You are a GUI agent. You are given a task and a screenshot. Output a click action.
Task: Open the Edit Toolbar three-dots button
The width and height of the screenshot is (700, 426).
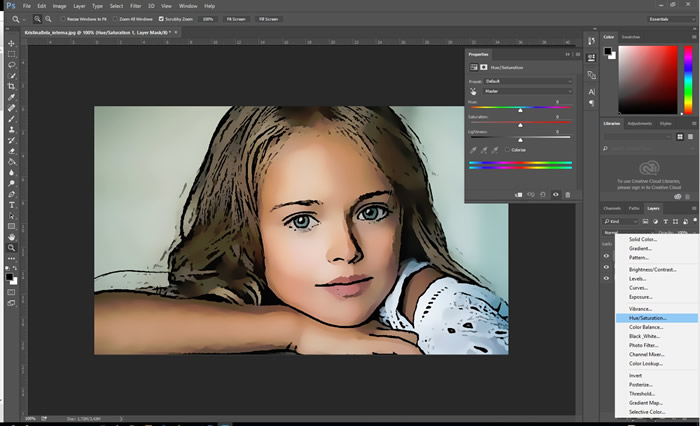(x=12, y=259)
